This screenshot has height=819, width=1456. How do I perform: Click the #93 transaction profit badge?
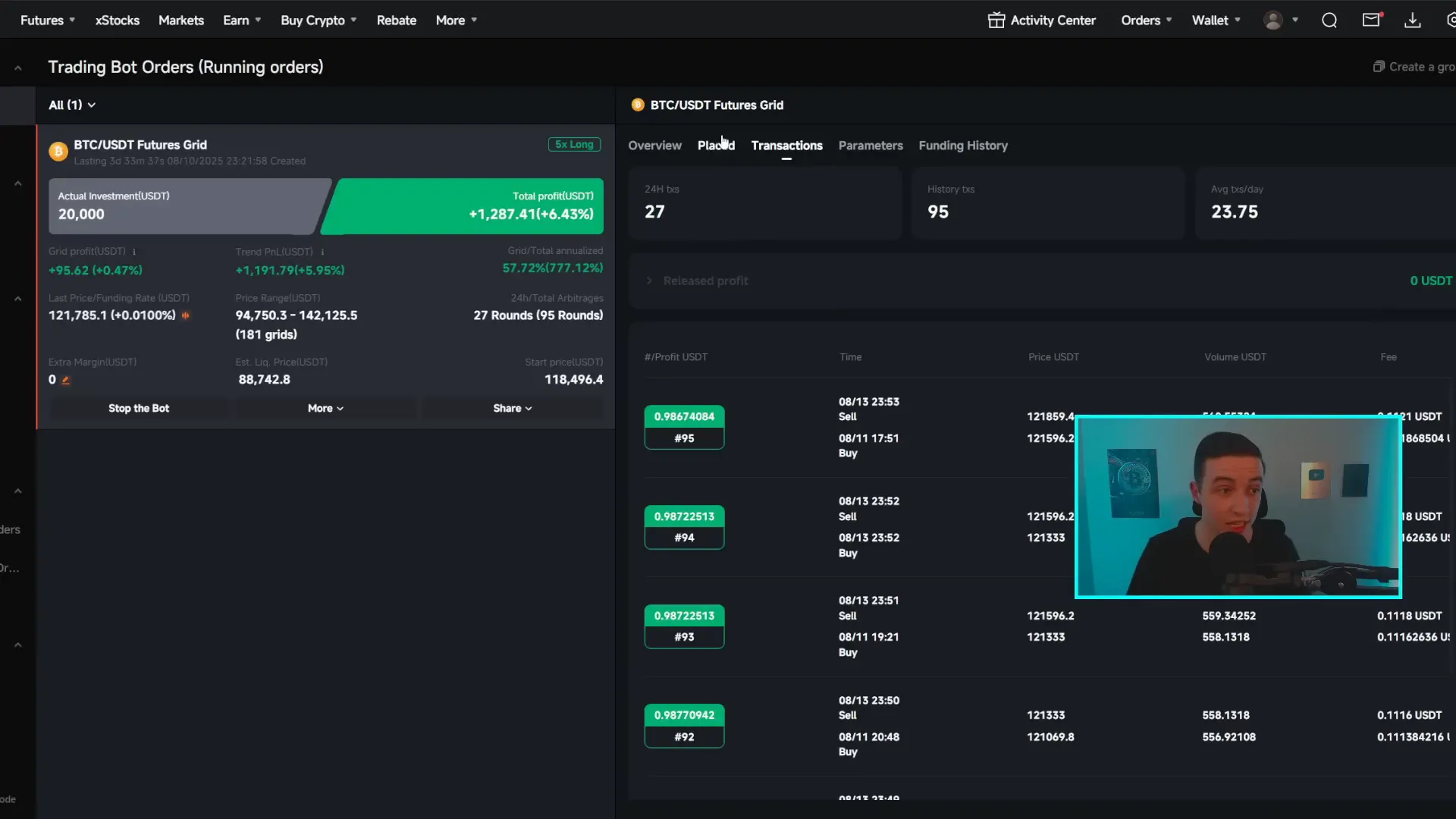click(684, 626)
